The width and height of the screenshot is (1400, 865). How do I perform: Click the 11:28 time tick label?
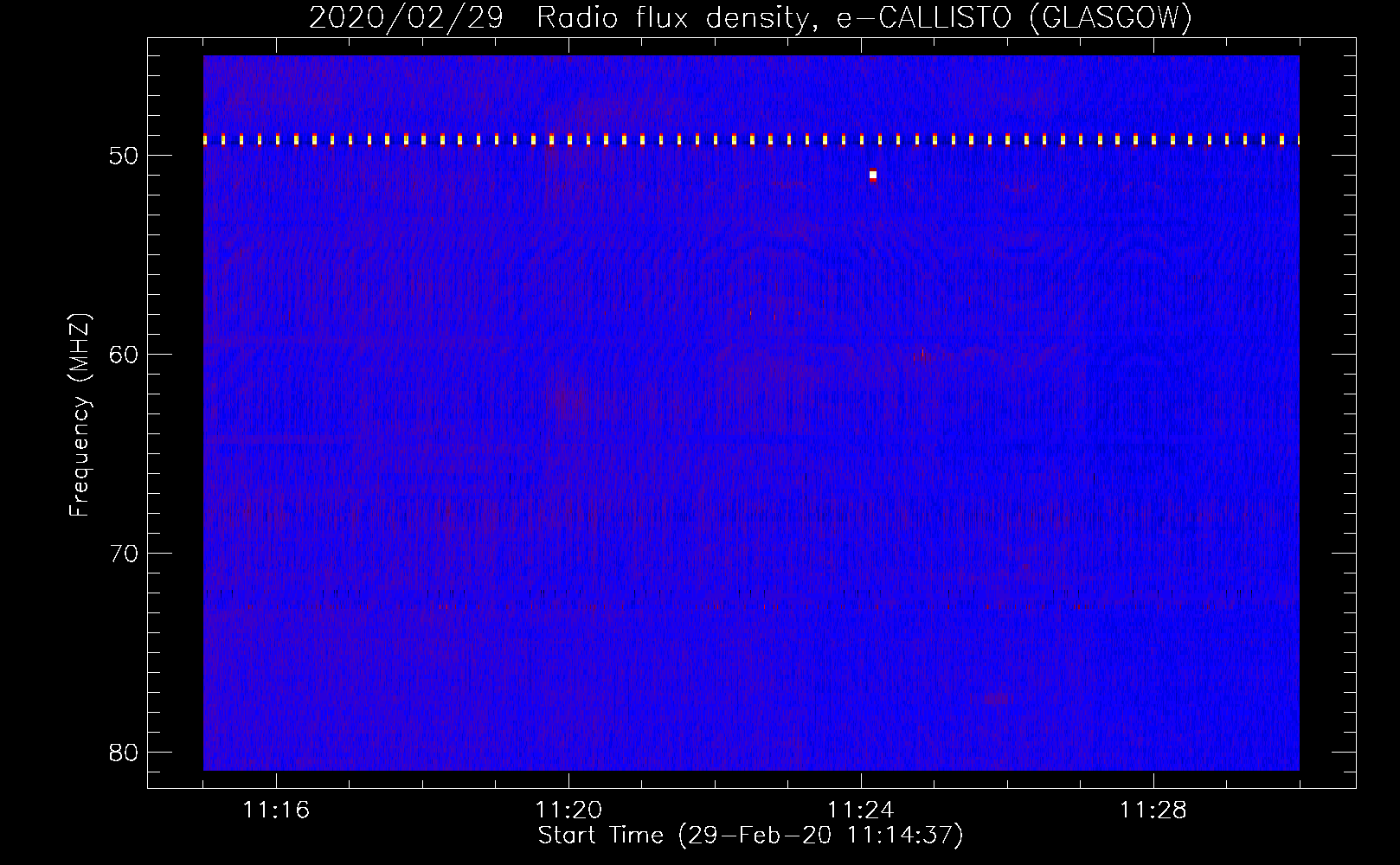(1153, 810)
